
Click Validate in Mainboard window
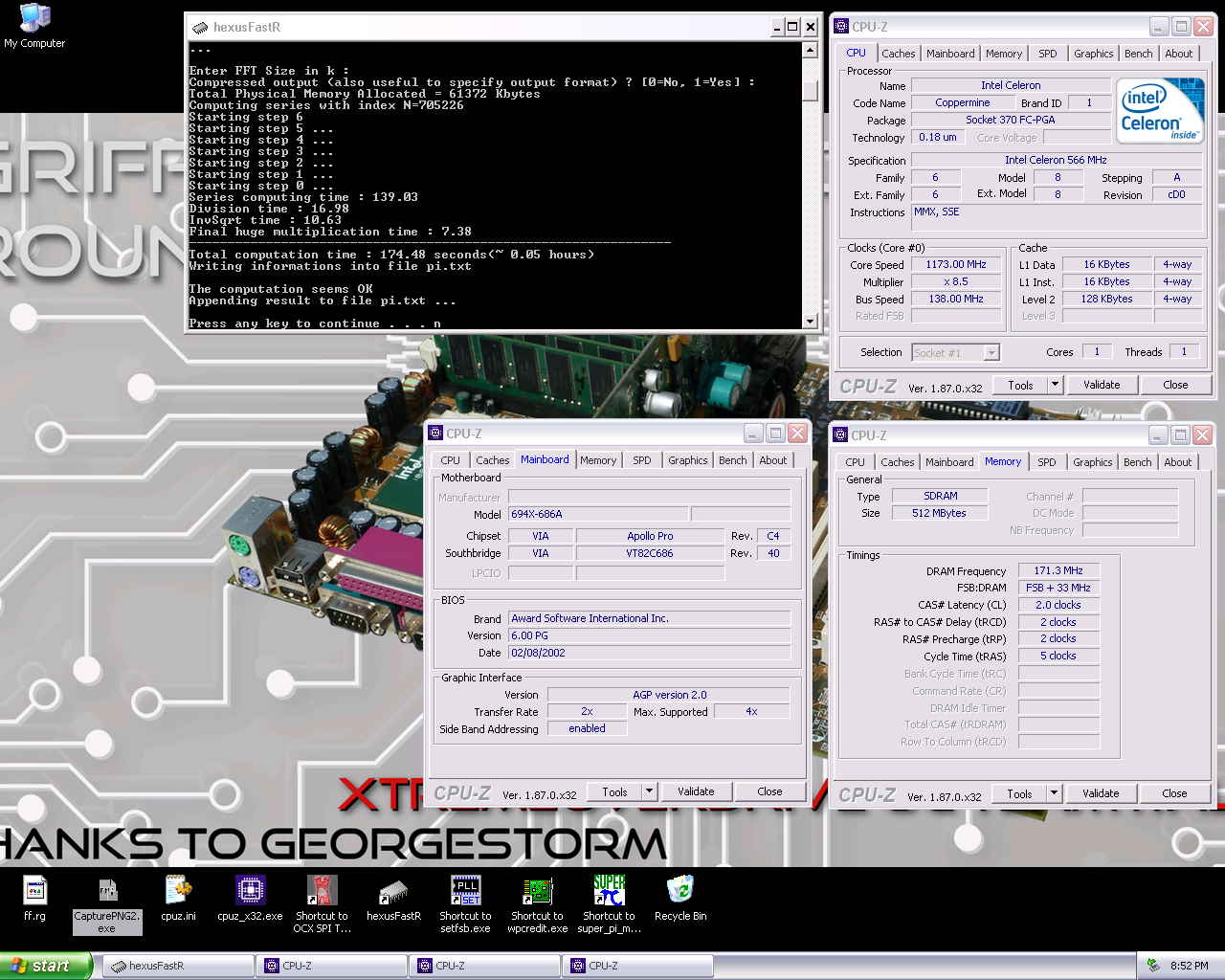(696, 791)
